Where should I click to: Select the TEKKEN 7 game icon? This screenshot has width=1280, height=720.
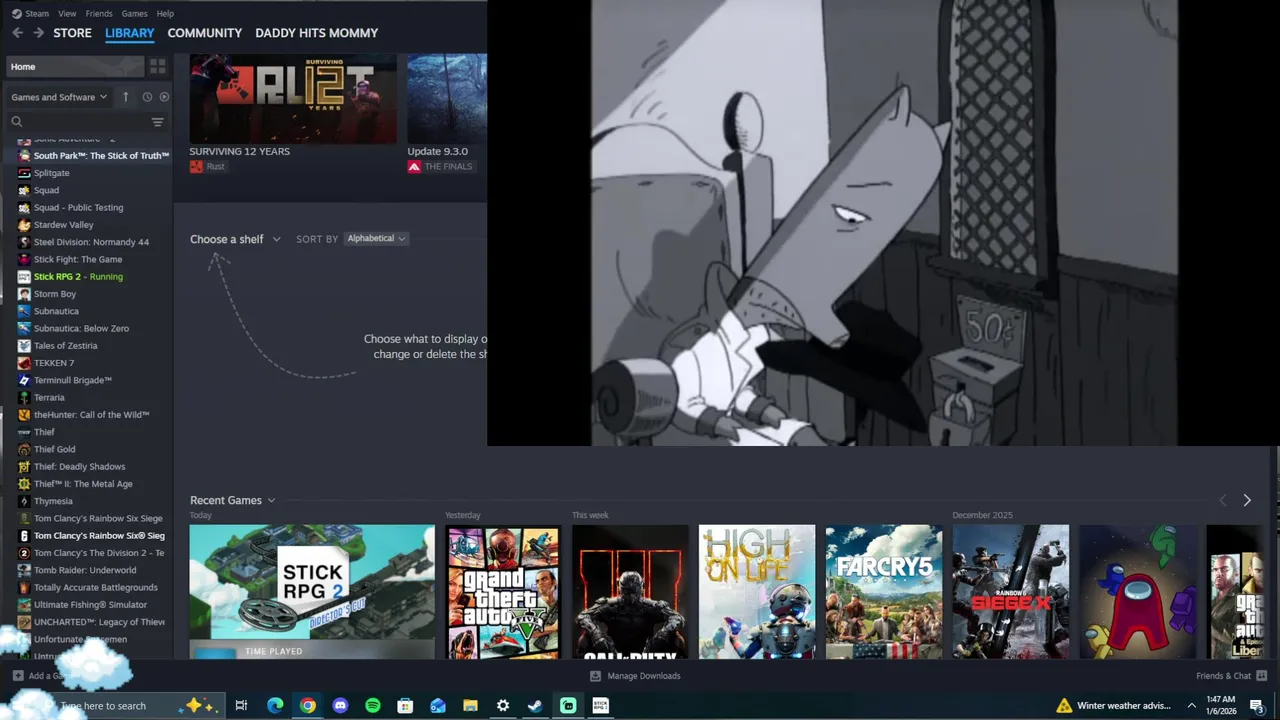coord(24,363)
